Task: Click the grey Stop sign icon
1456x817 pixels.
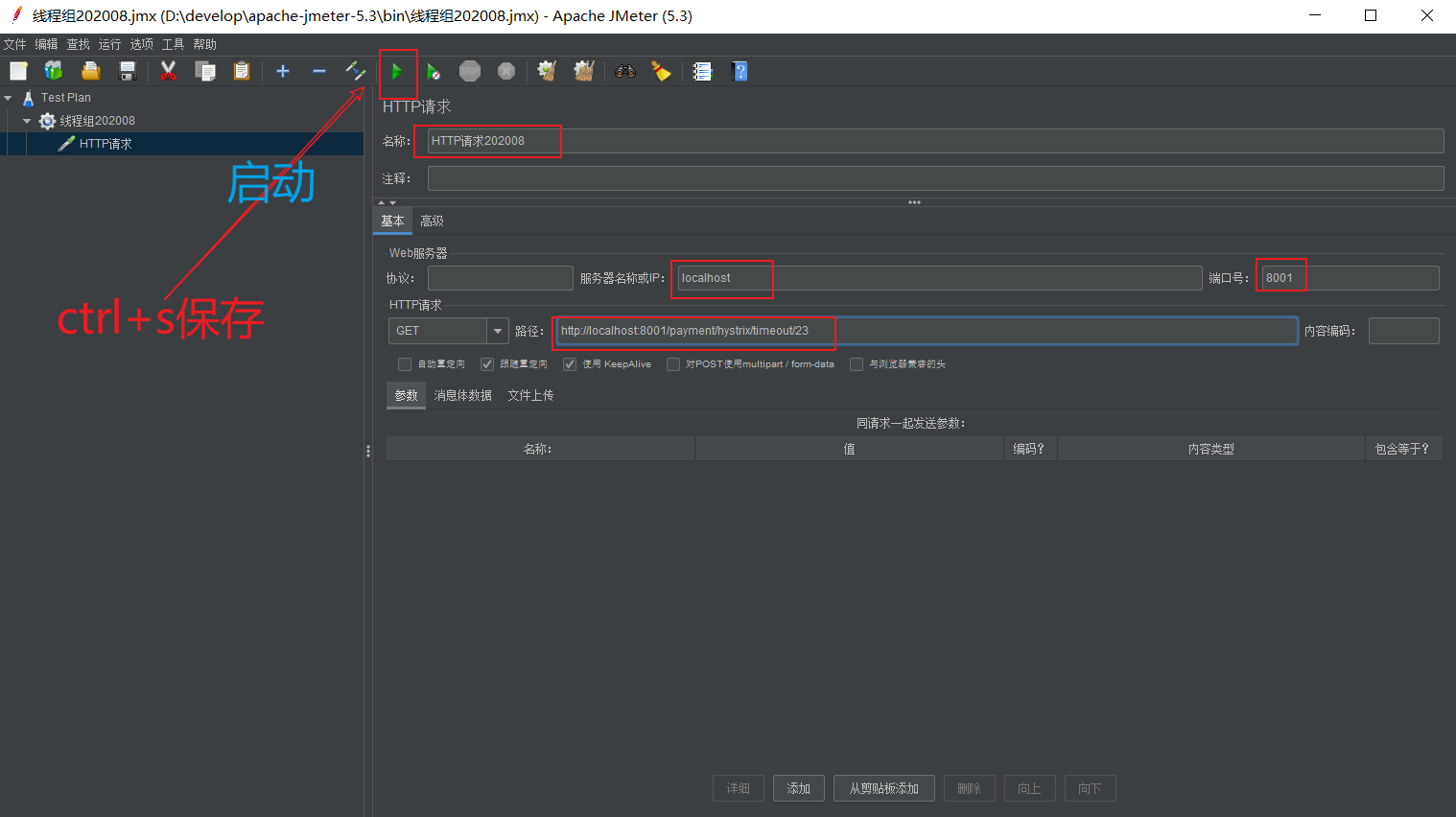Action: click(x=470, y=71)
